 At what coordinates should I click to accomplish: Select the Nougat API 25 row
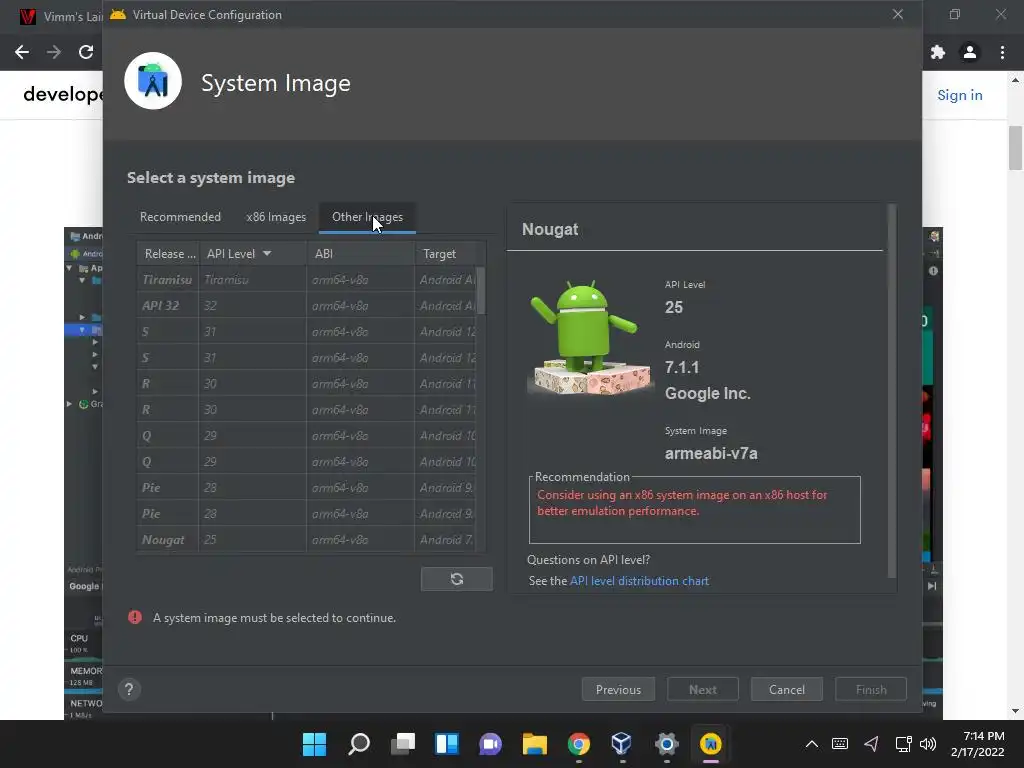(306, 540)
